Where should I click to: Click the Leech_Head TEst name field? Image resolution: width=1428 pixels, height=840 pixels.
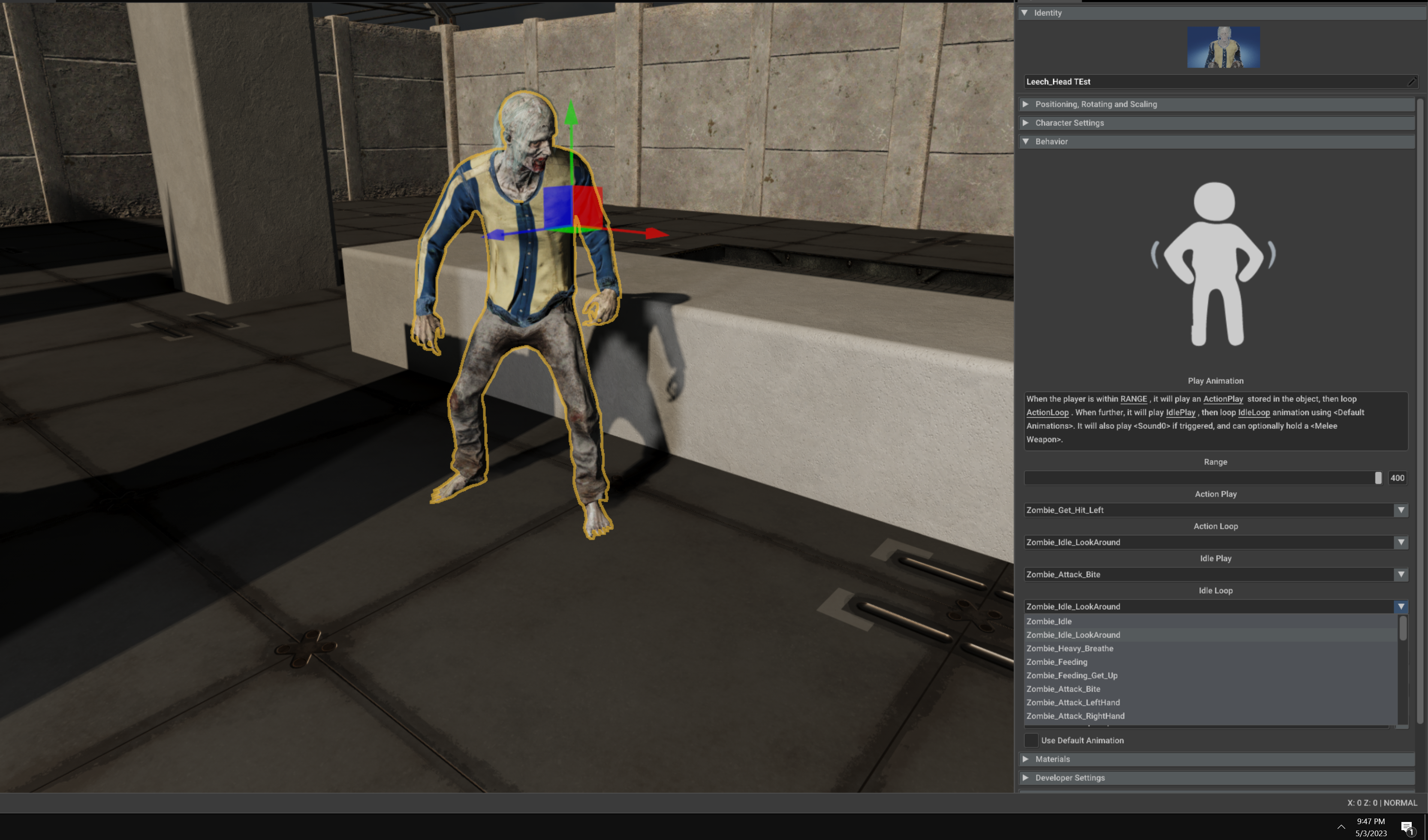tap(1215, 81)
